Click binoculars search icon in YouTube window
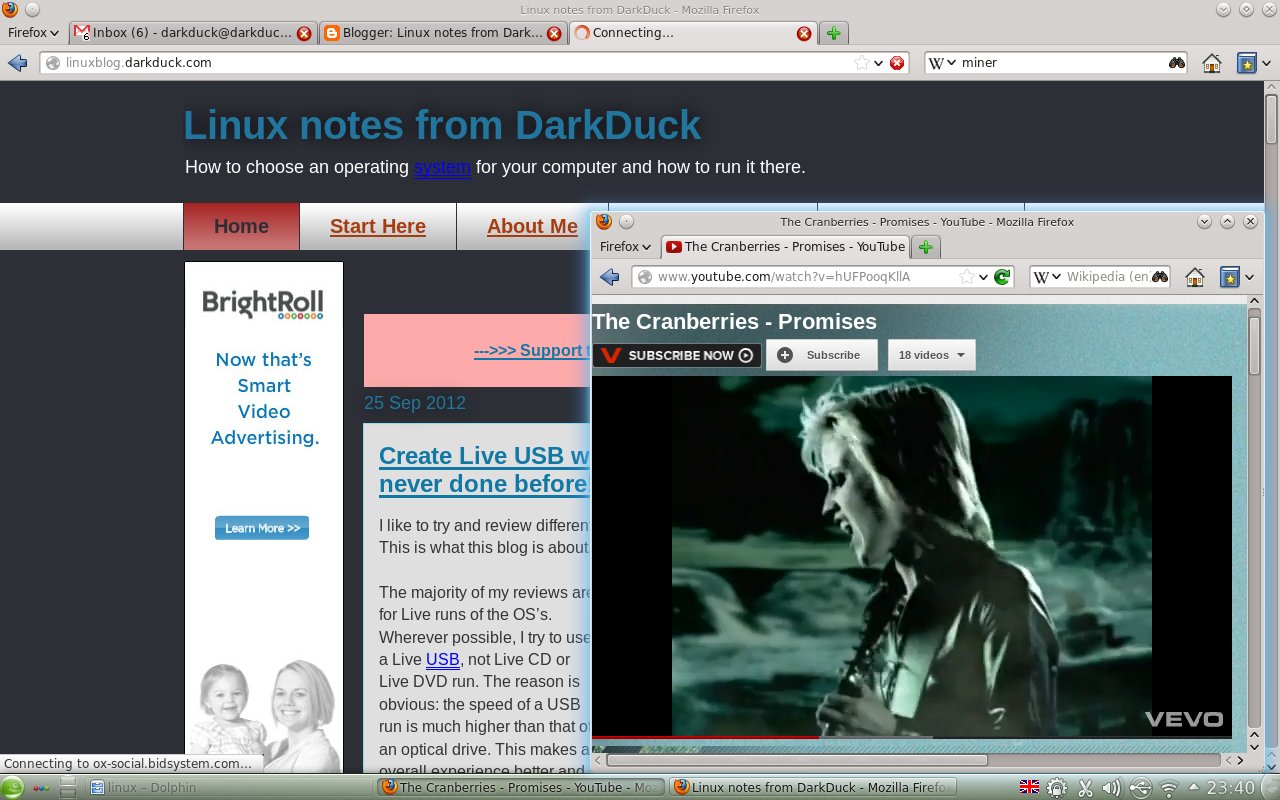 click(1160, 277)
